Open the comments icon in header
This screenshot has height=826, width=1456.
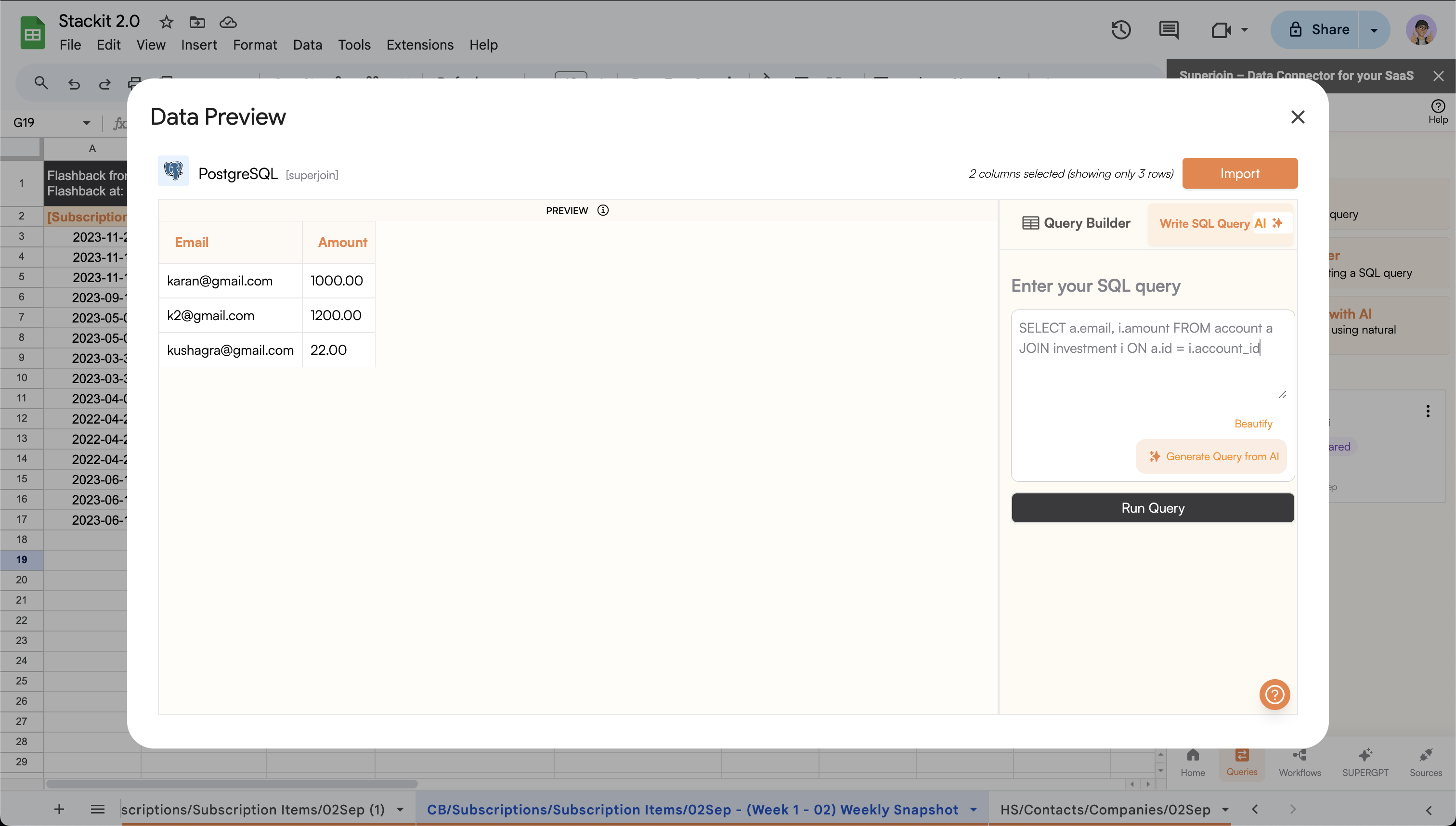pos(1169,29)
